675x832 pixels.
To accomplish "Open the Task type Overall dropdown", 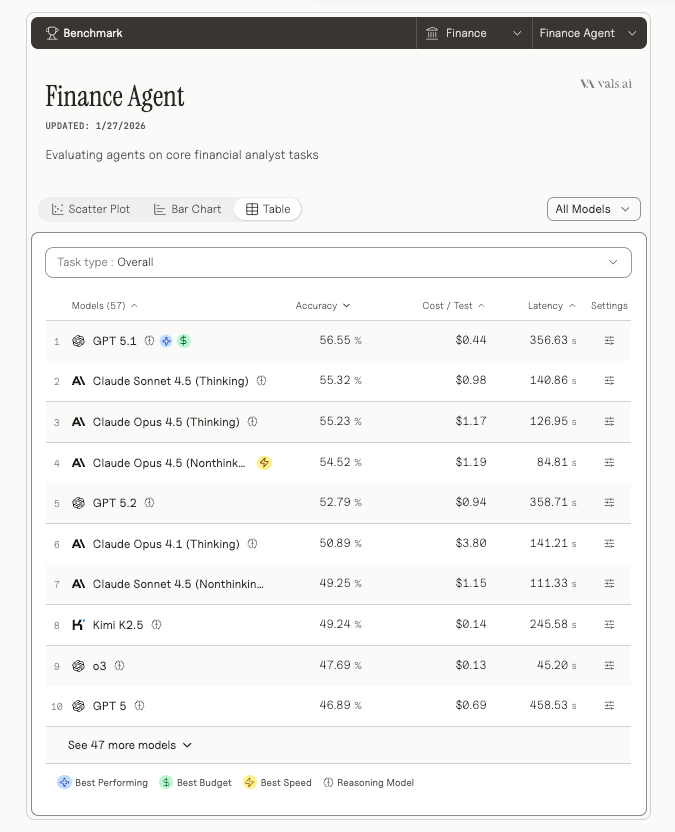I will (x=338, y=261).
